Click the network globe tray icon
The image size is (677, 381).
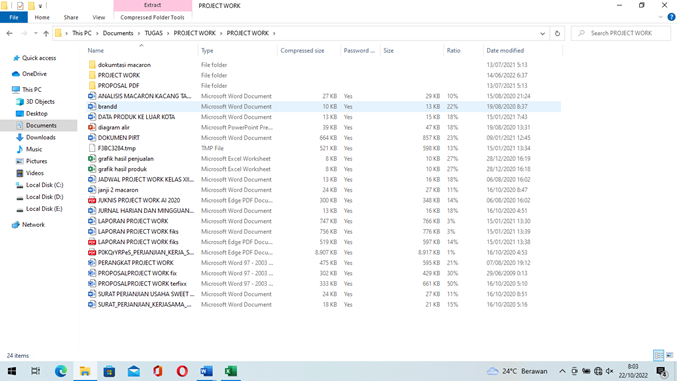pyautogui.click(x=598, y=371)
